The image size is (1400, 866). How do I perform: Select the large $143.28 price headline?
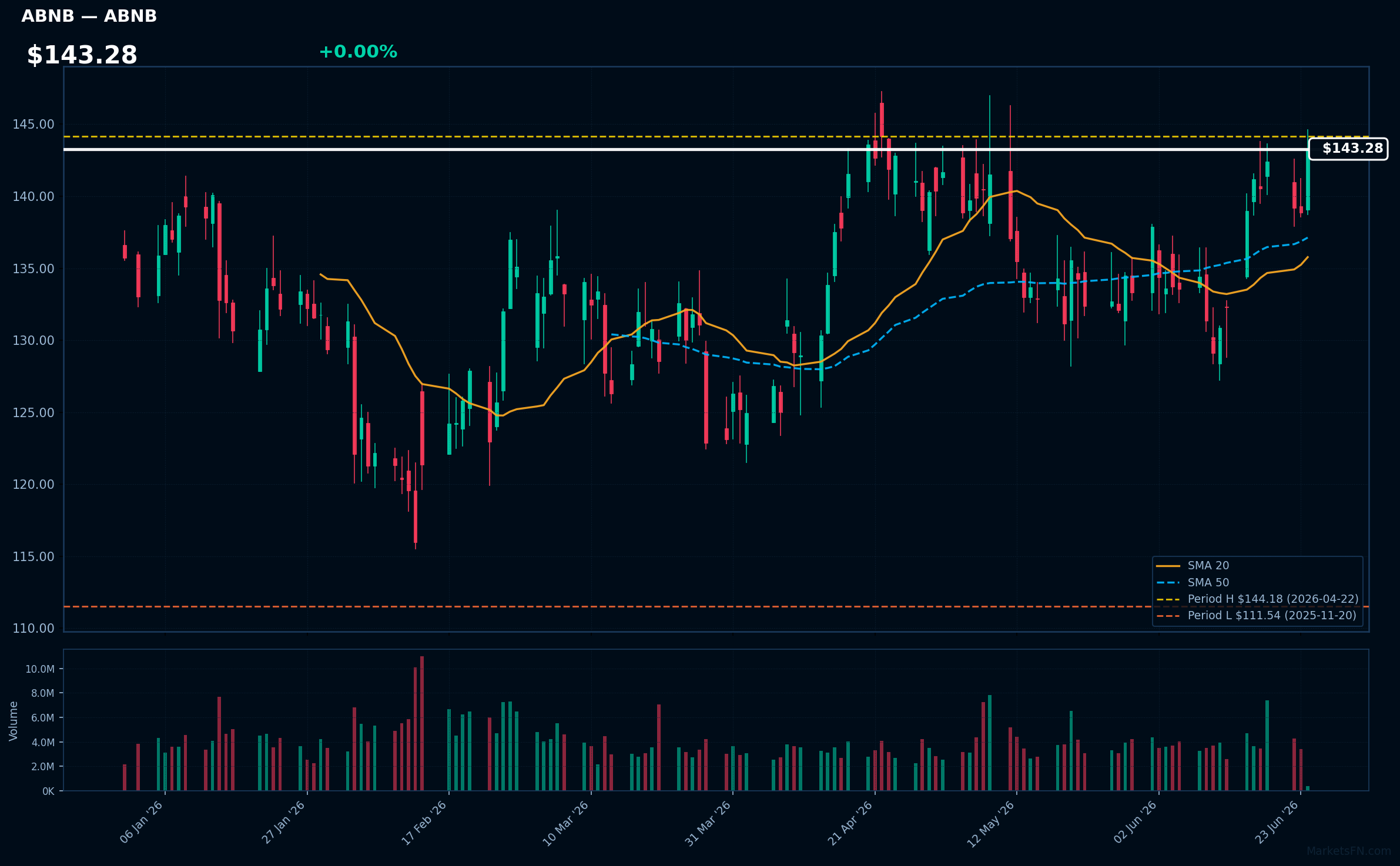click(x=82, y=55)
